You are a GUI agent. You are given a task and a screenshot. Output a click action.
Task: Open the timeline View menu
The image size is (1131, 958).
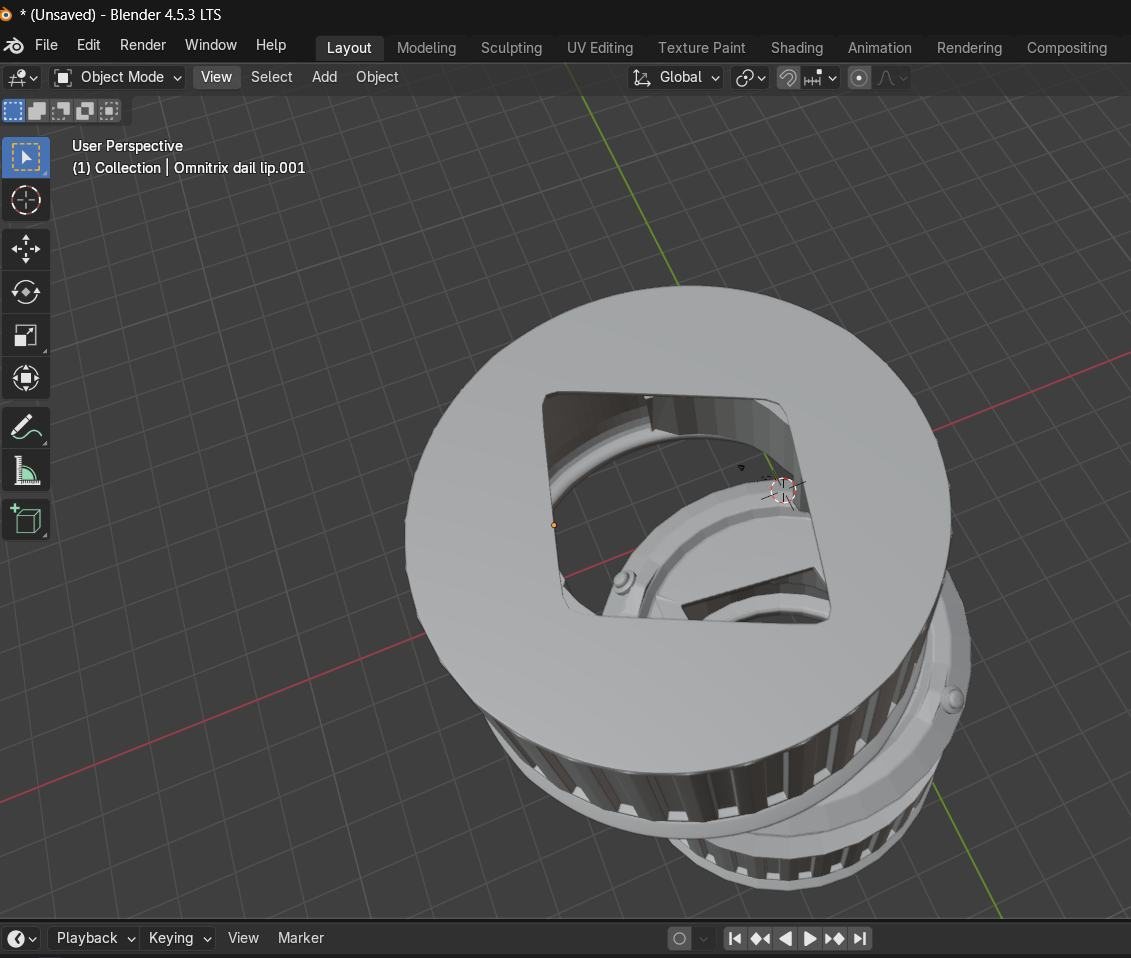(243, 938)
